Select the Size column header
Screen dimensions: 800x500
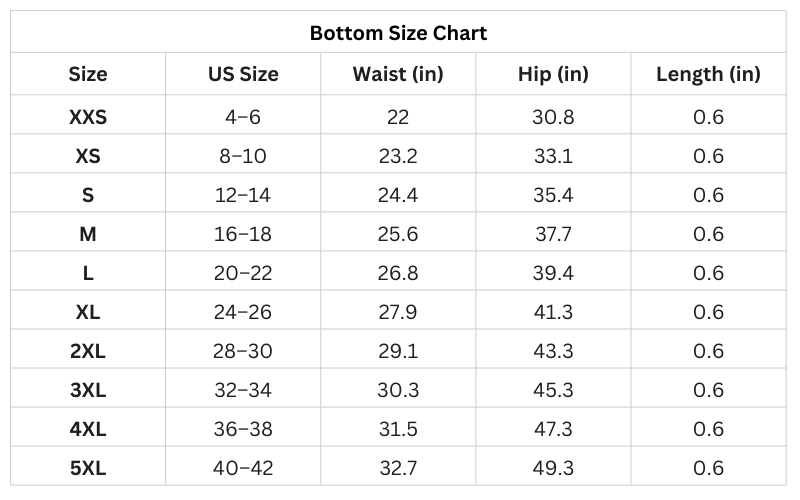[88, 74]
